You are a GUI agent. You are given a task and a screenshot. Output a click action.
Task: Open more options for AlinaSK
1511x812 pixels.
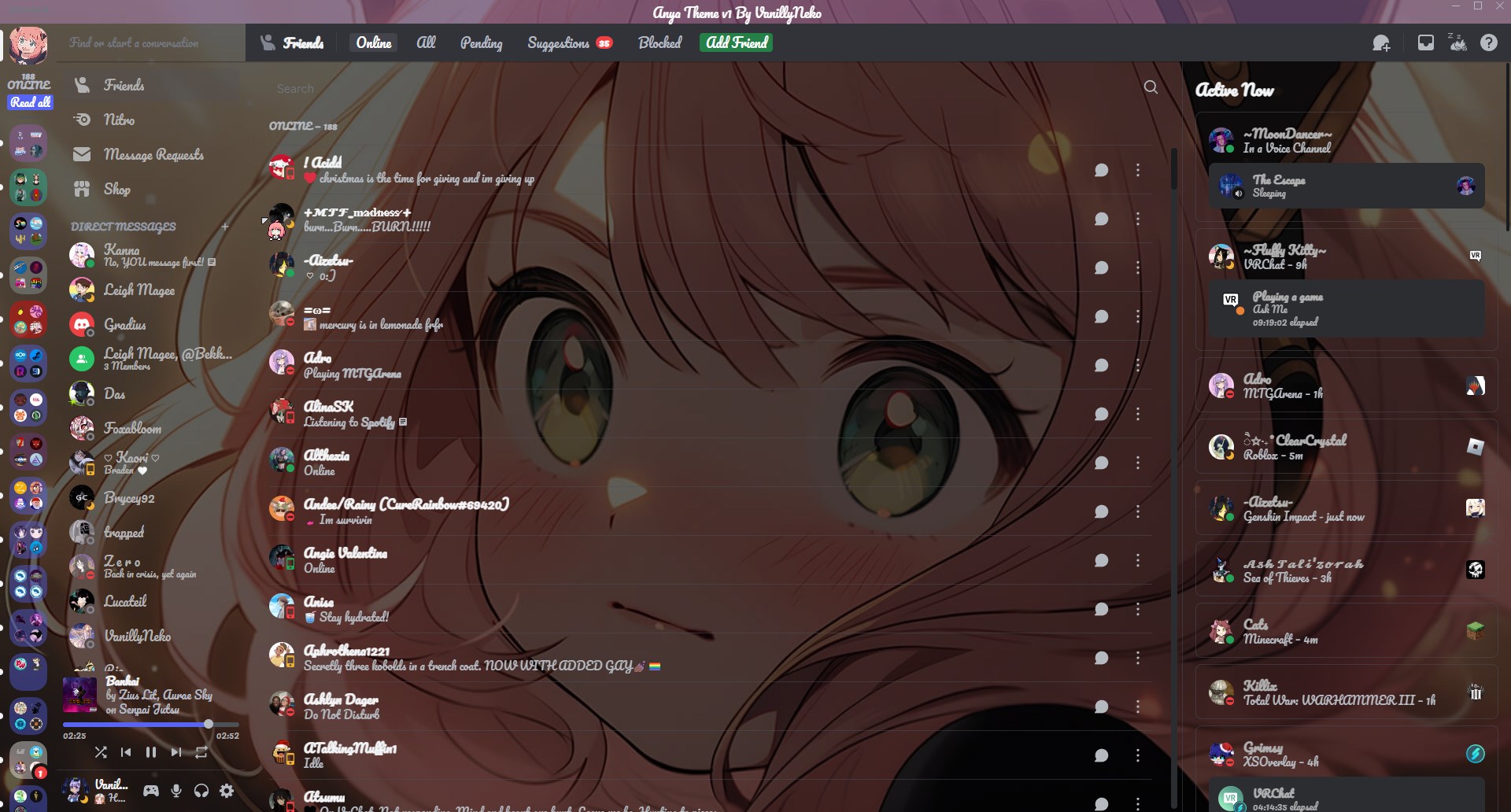click(1139, 413)
